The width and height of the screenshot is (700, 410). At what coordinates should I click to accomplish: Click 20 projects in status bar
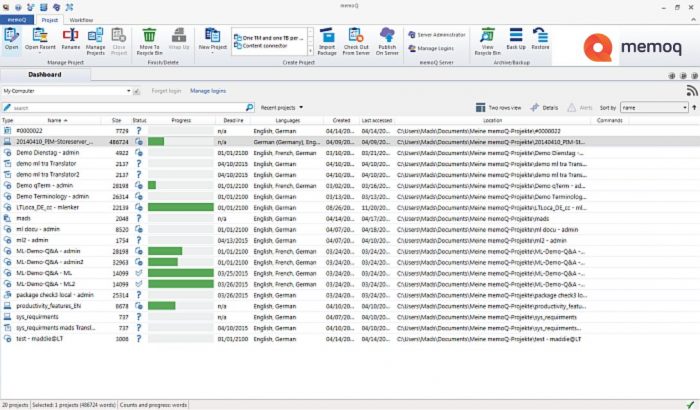[x=15, y=405]
